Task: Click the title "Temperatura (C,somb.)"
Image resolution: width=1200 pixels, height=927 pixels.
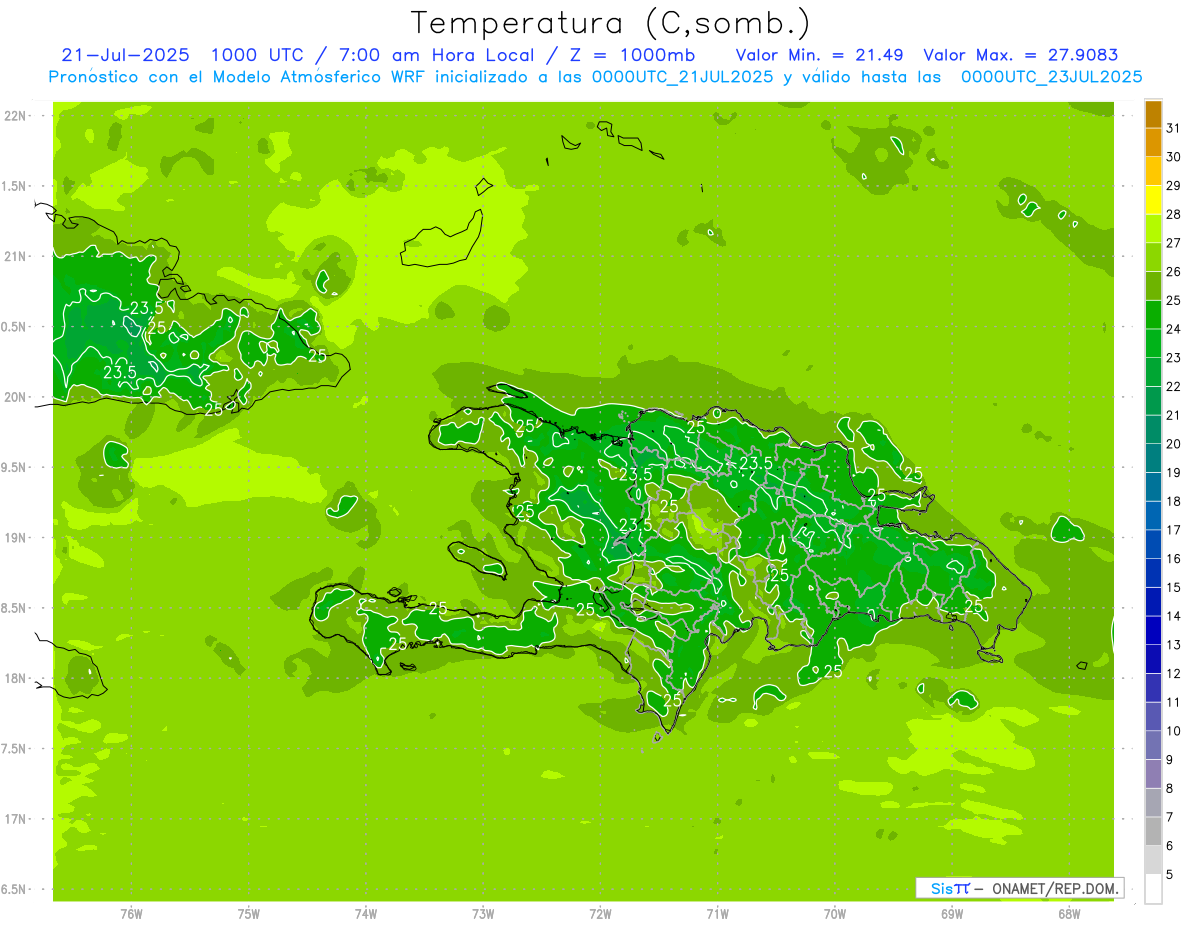Action: [610, 22]
